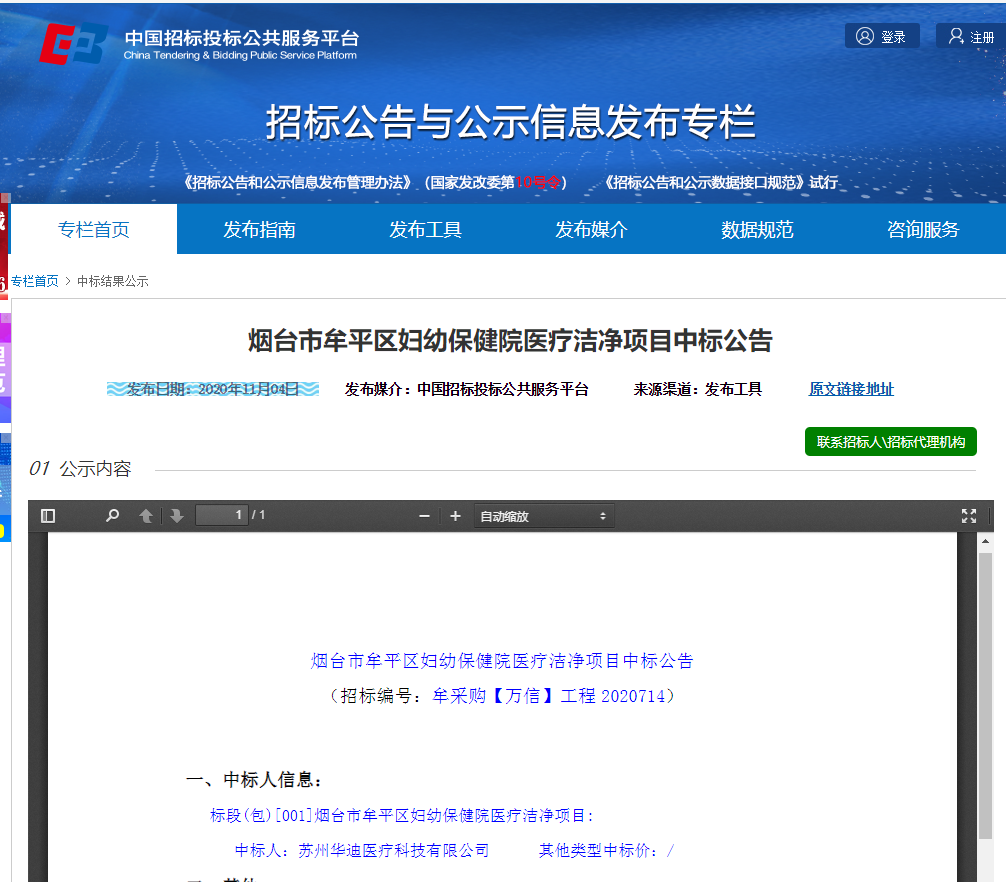Image resolution: width=1006 pixels, height=882 pixels.
Task: Go to the next PDF page
Action: tap(177, 516)
